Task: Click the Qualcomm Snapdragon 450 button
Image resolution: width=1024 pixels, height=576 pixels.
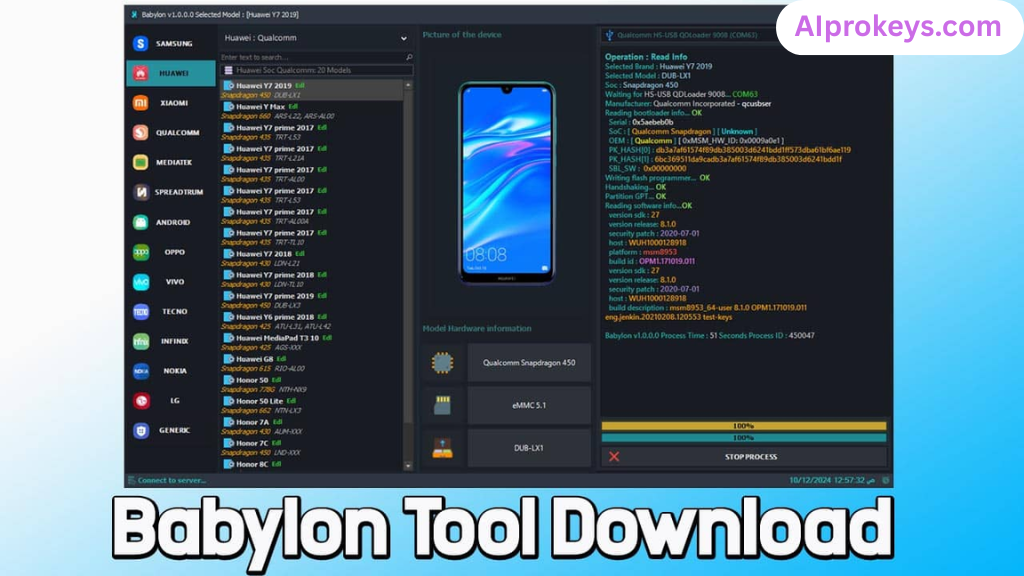Action: click(529, 362)
